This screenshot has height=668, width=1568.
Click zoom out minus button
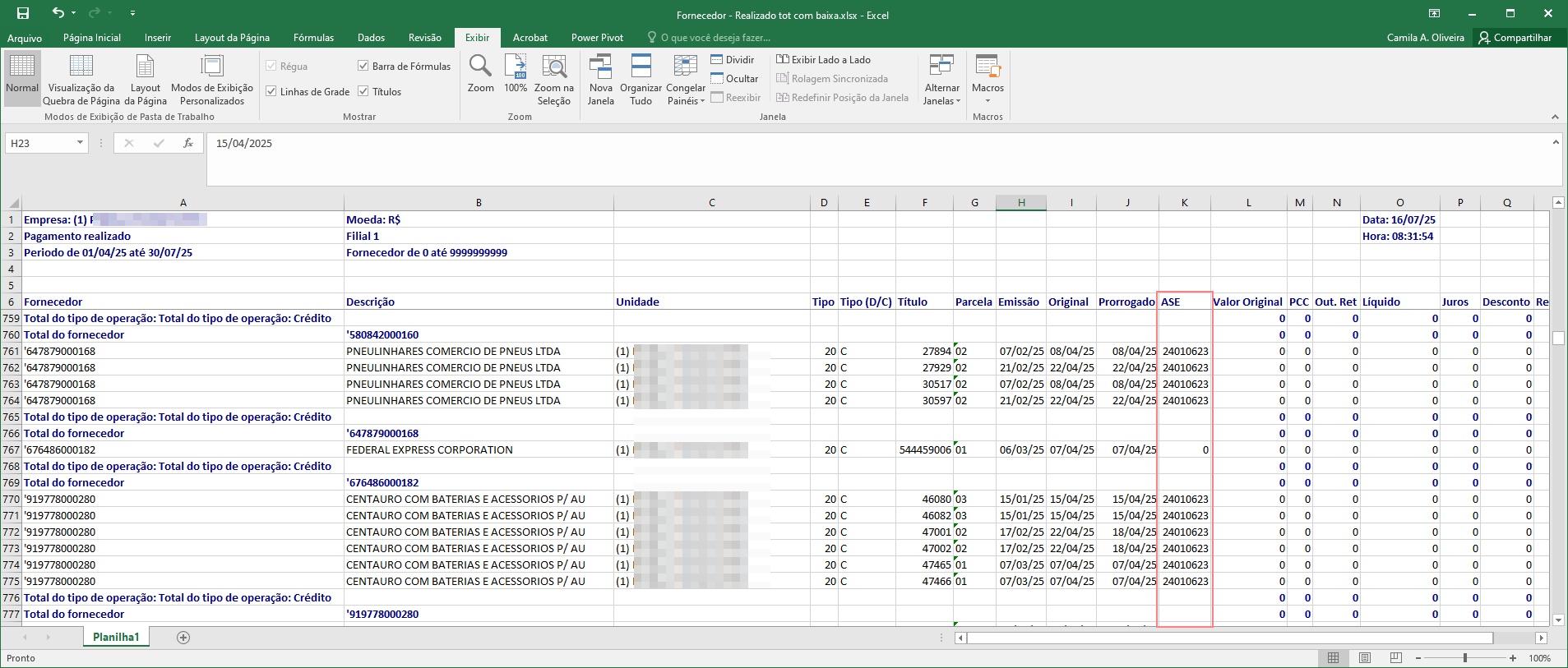[x=1418, y=658]
